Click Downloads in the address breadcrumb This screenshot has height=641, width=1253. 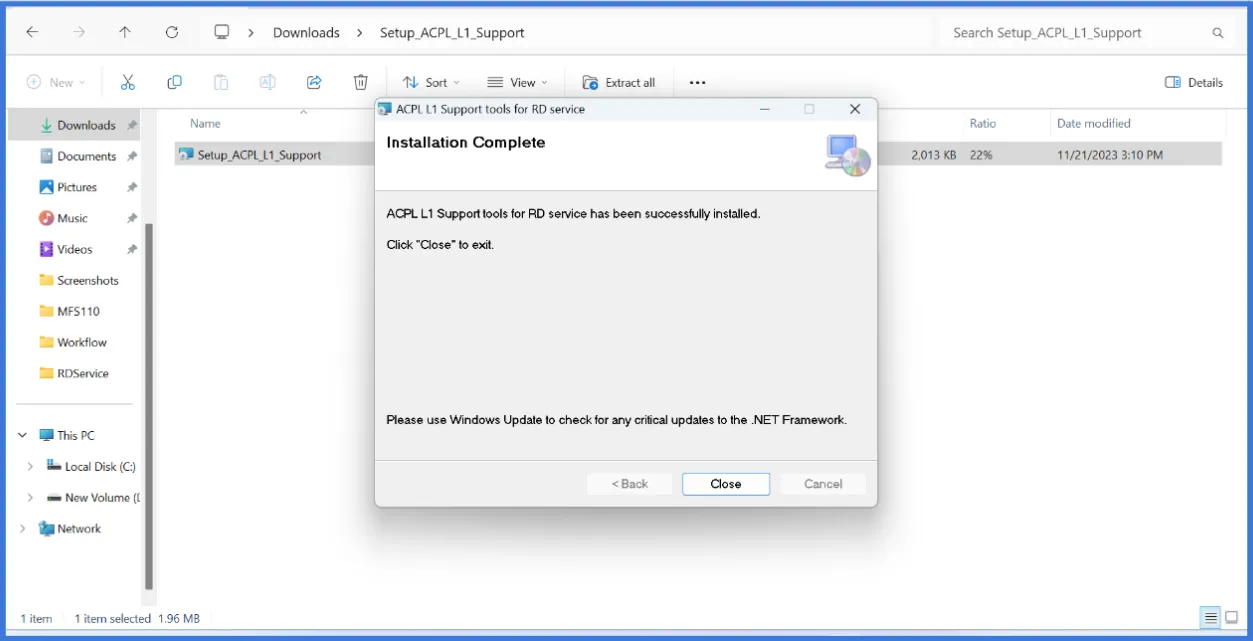(x=306, y=33)
